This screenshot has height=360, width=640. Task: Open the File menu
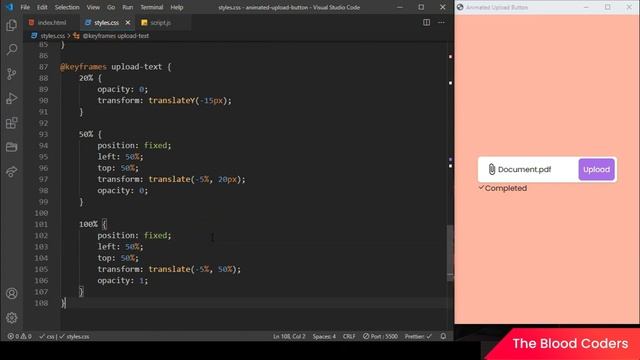click(x=25, y=7)
